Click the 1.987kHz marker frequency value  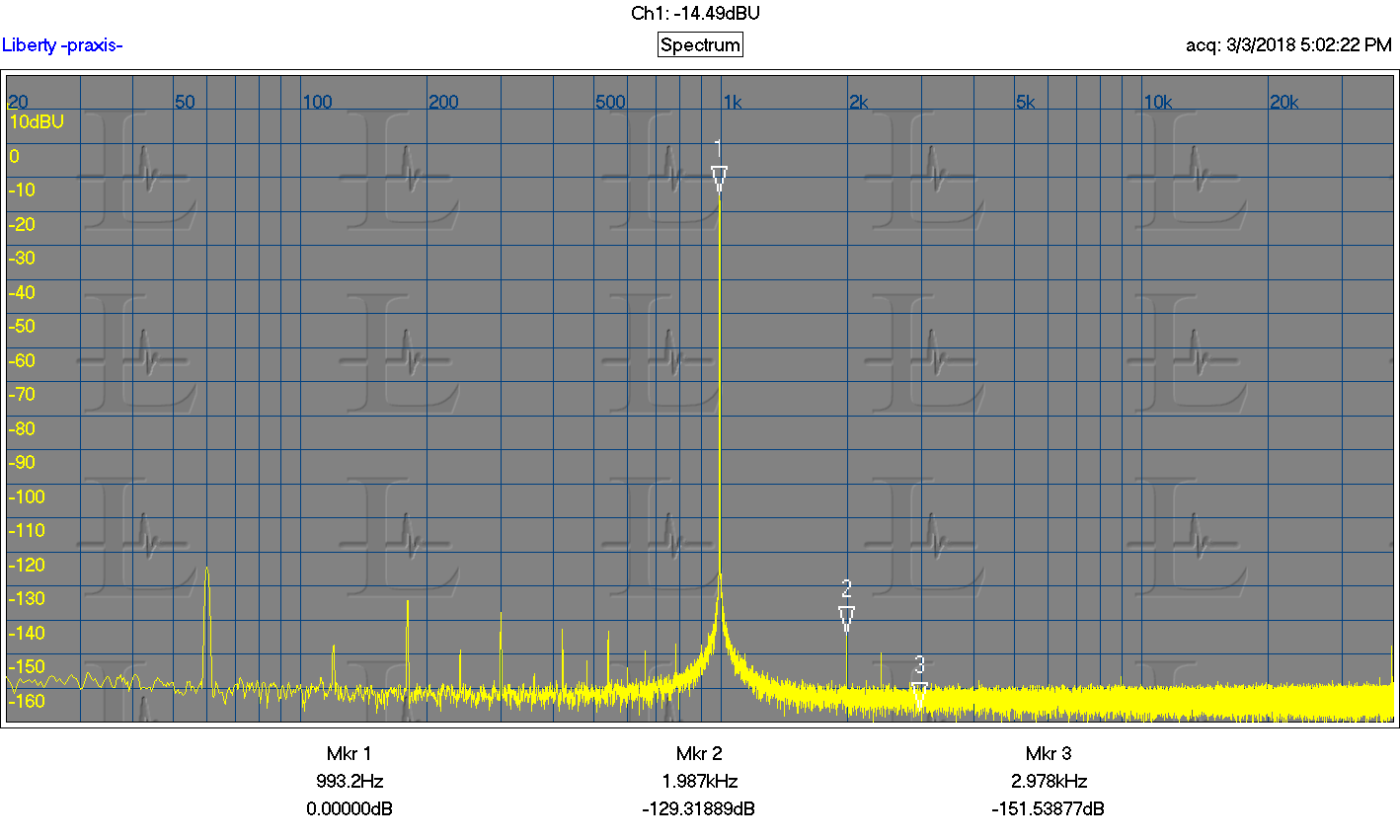click(699, 782)
